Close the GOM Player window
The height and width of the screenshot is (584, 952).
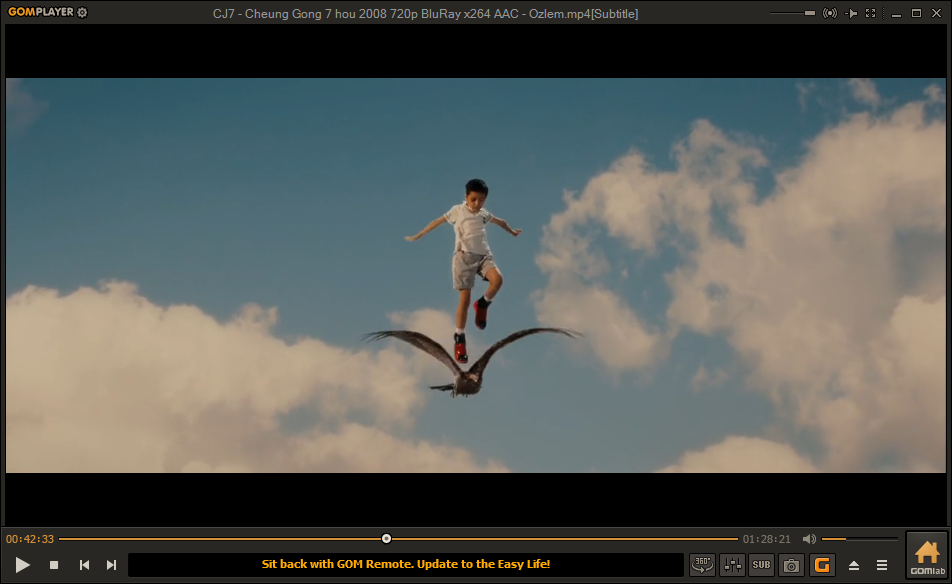point(936,13)
